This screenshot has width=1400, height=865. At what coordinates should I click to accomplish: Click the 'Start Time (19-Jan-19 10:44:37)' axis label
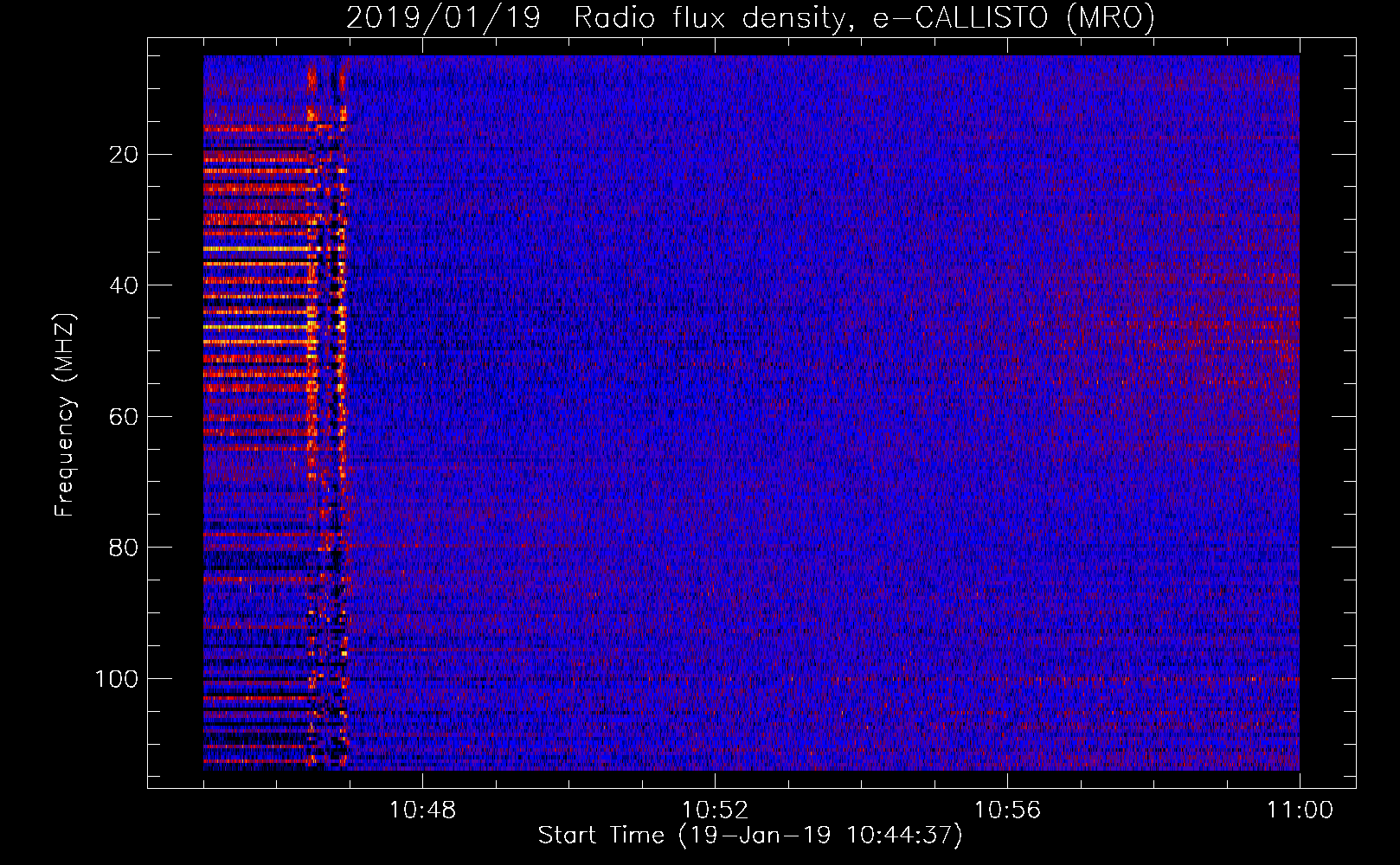click(749, 836)
